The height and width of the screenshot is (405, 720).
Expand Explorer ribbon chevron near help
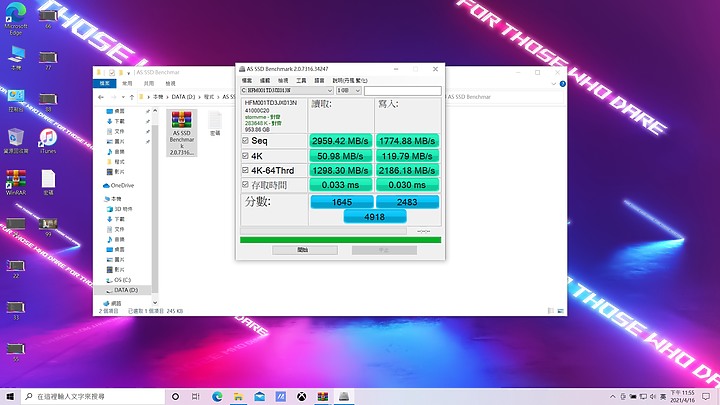click(x=553, y=84)
